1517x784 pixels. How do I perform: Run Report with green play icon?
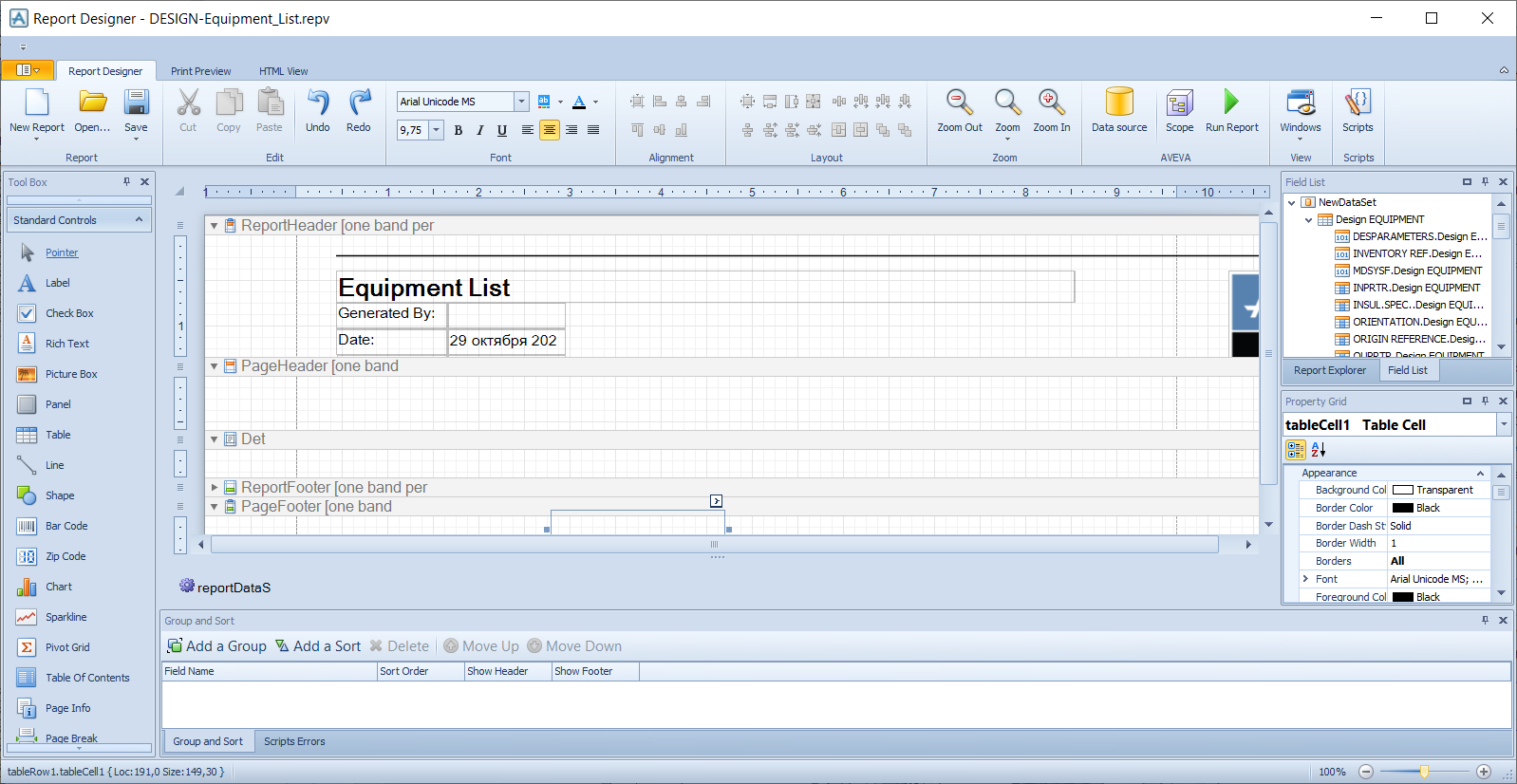pyautogui.click(x=1231, y=102)
